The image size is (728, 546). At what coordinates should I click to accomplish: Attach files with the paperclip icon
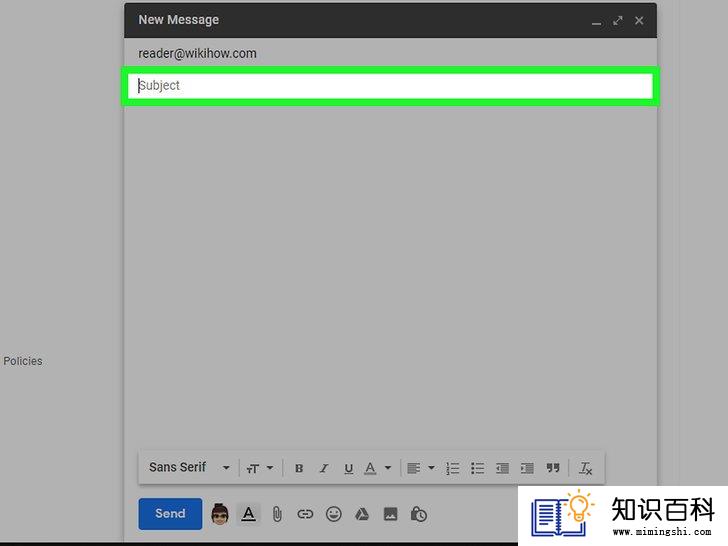click(277, 514)
